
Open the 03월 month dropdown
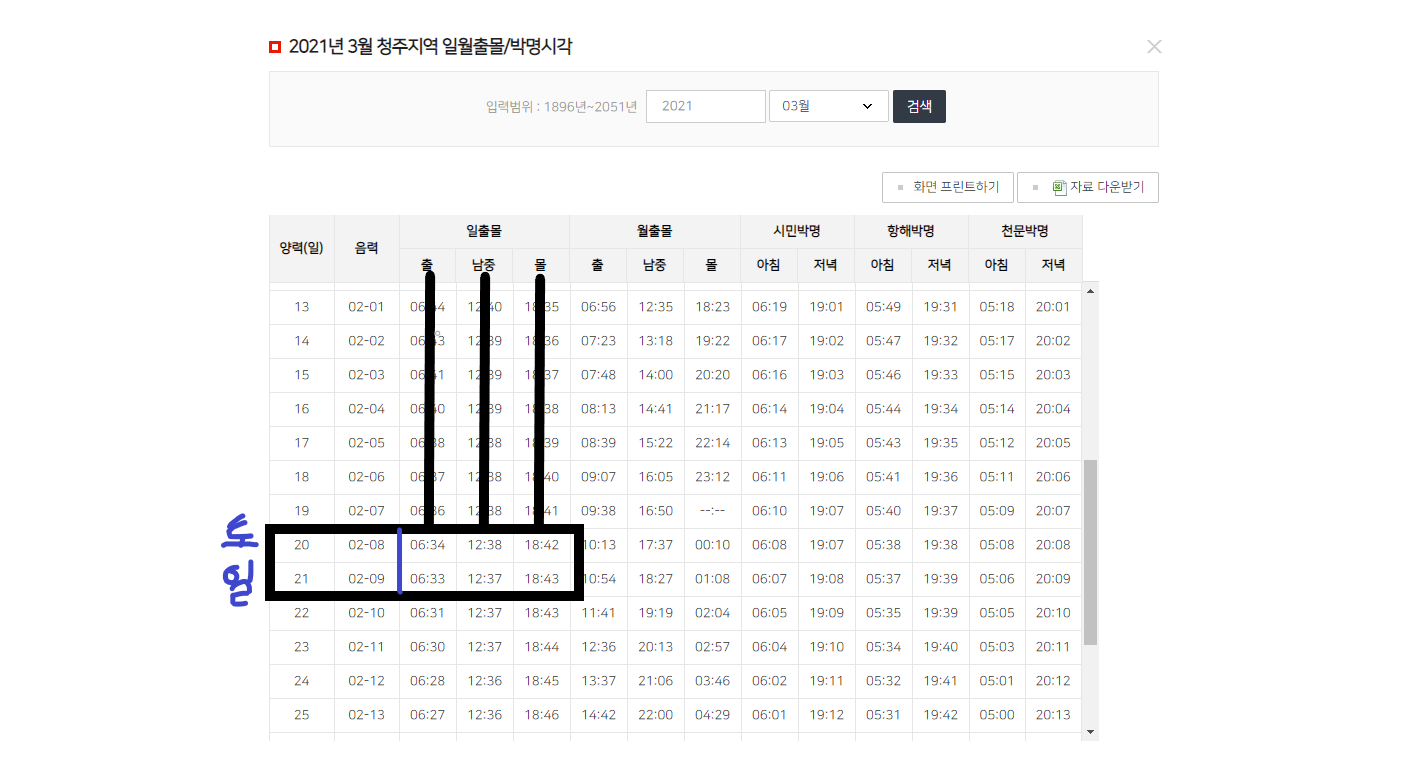coord(829,106)
